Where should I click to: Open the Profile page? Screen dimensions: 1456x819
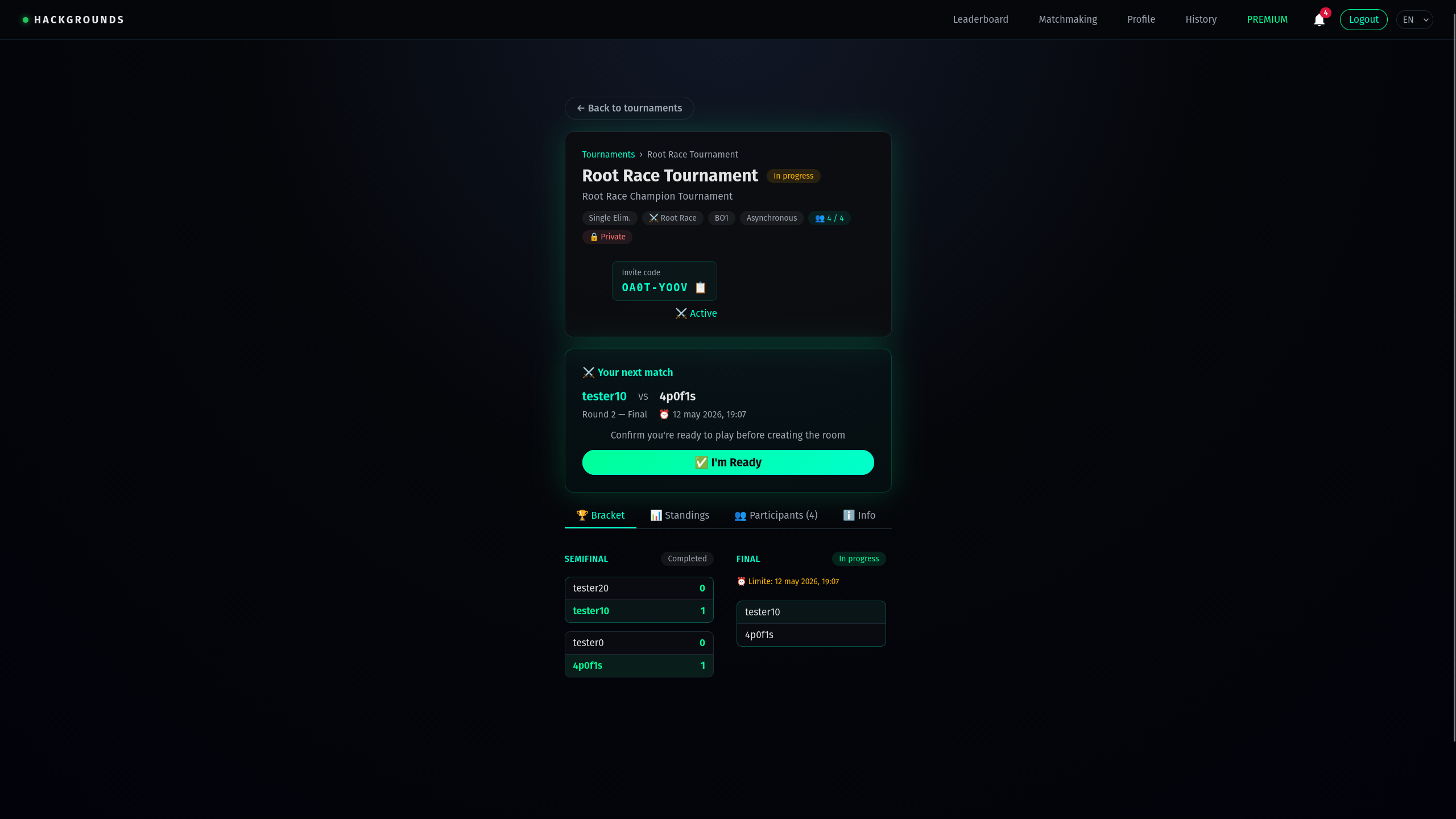pos(1141,19)
